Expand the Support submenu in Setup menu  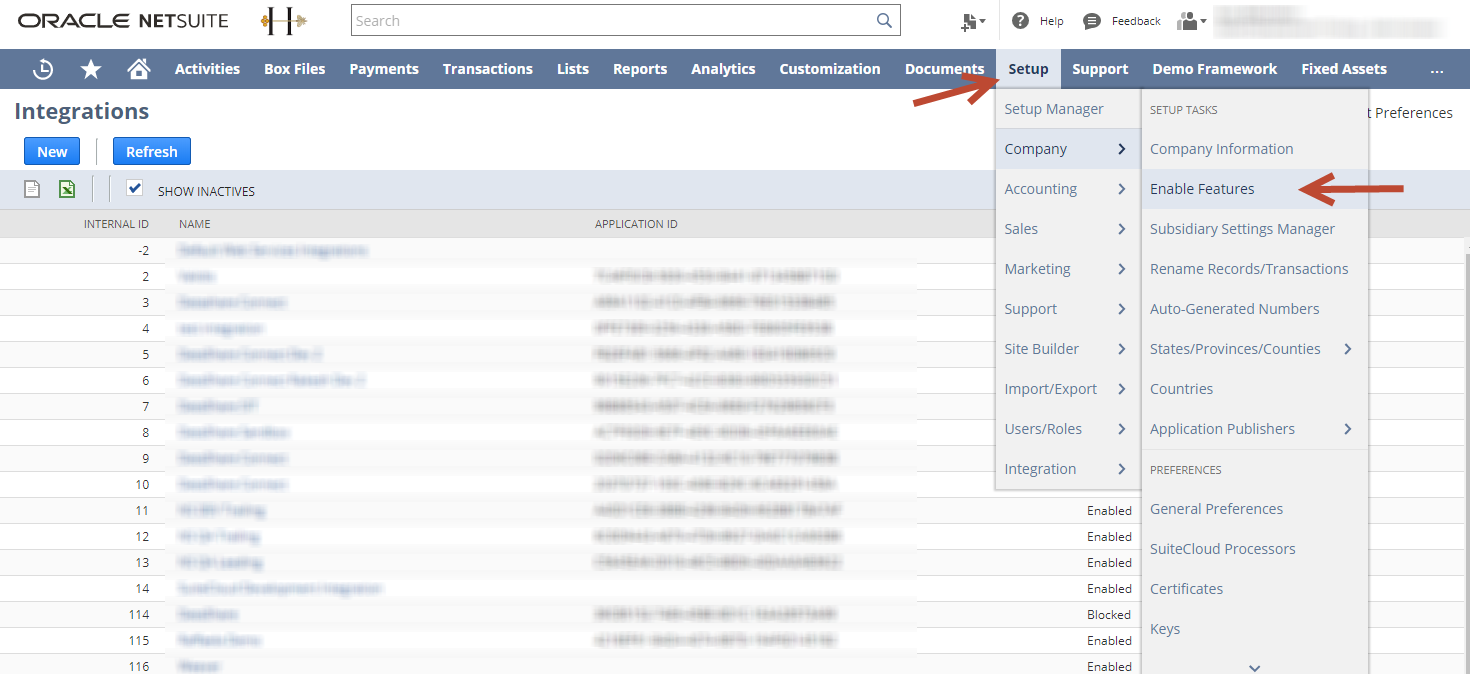1066,309
